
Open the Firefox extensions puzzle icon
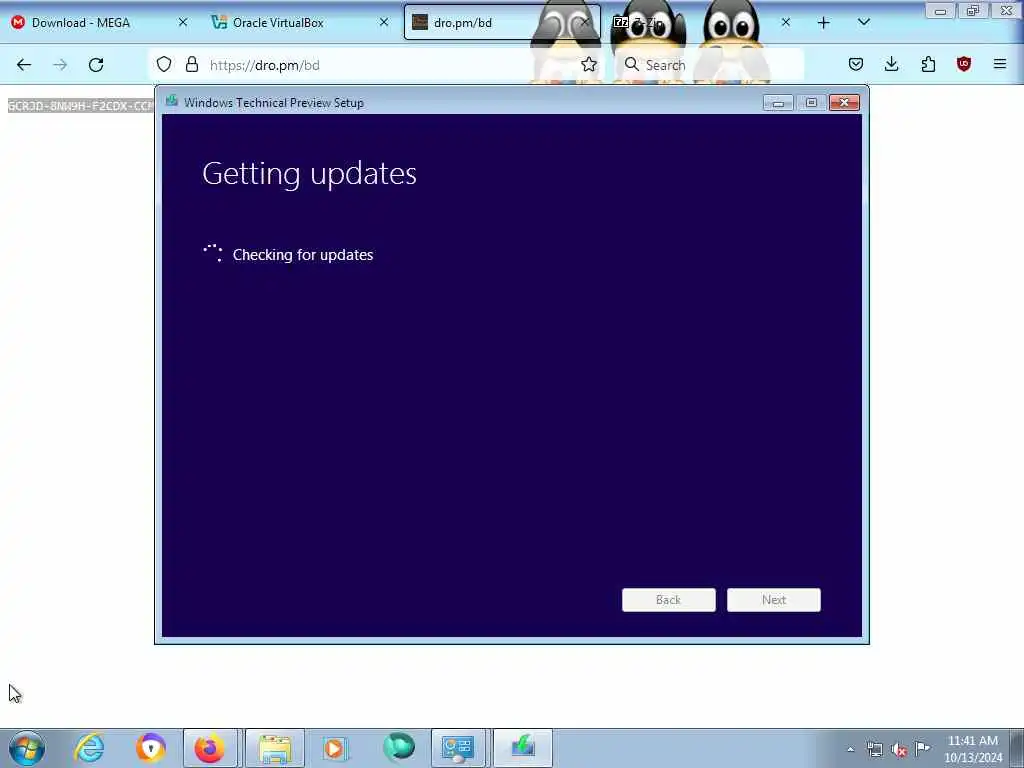(928, 64)
